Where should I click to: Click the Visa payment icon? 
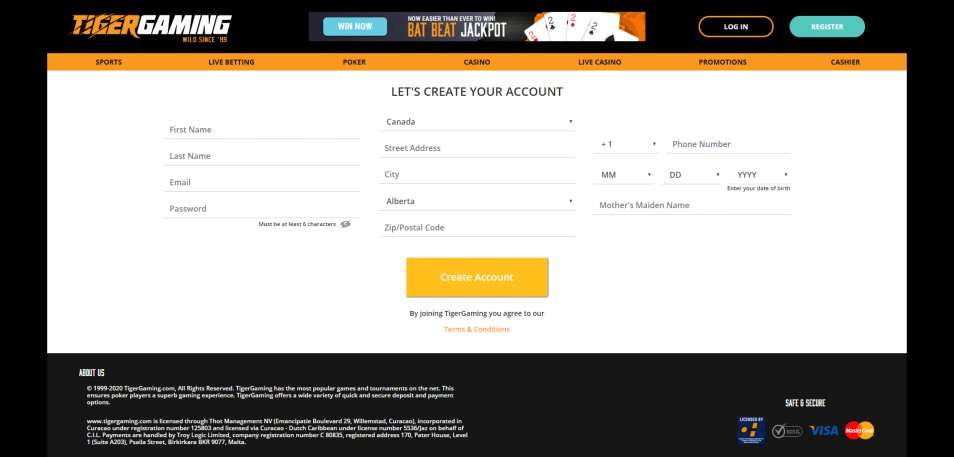(824, 430)
